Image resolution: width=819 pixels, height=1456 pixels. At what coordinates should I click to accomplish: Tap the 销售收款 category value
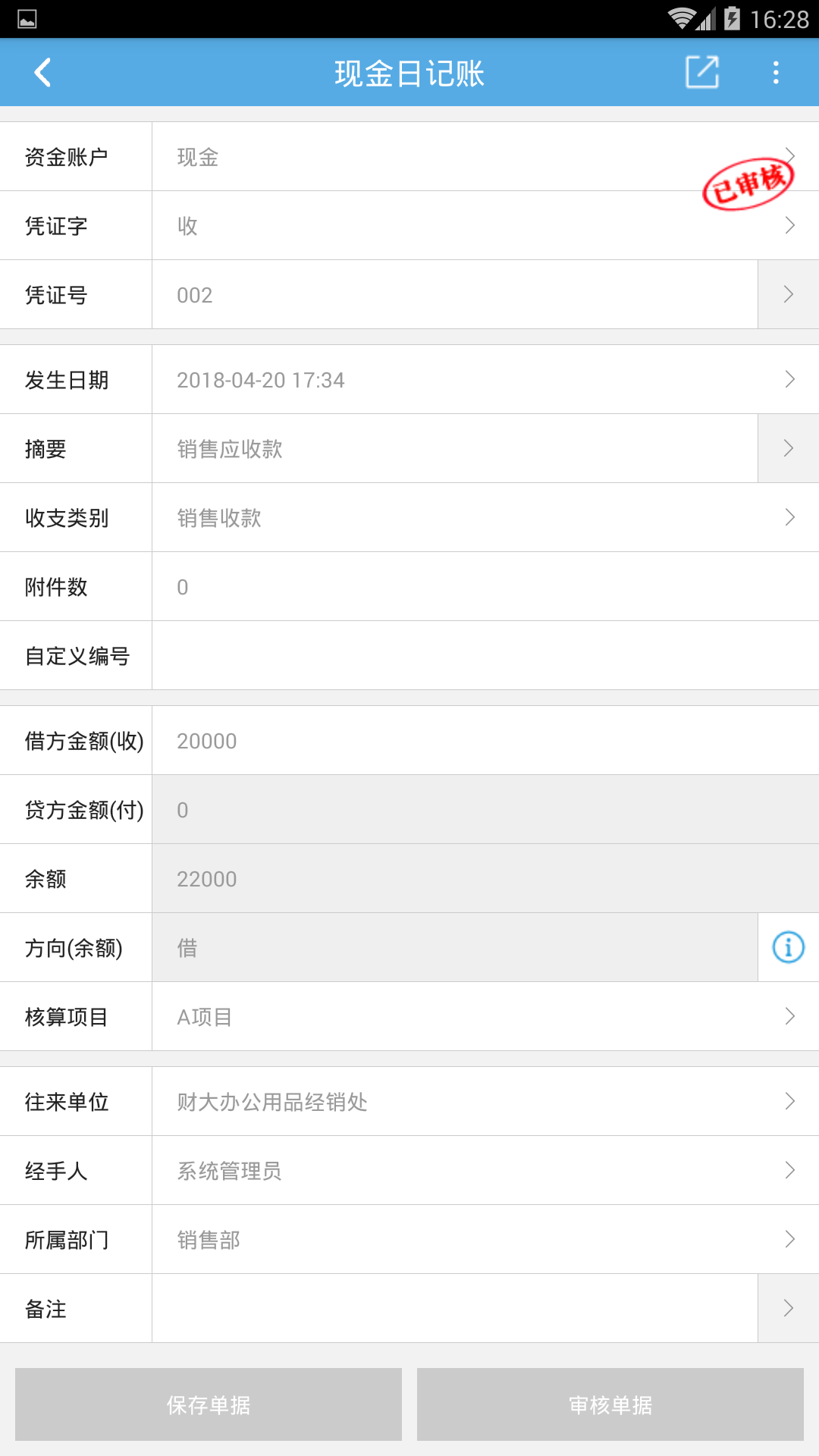pyautogui.click(x=219, y=518)
